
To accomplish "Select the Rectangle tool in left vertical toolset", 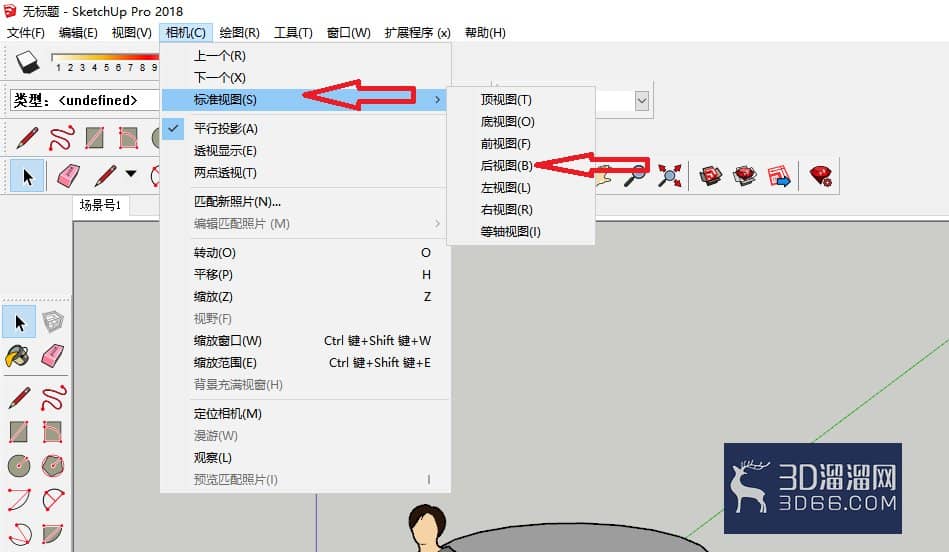I will (x=19, y=432).
